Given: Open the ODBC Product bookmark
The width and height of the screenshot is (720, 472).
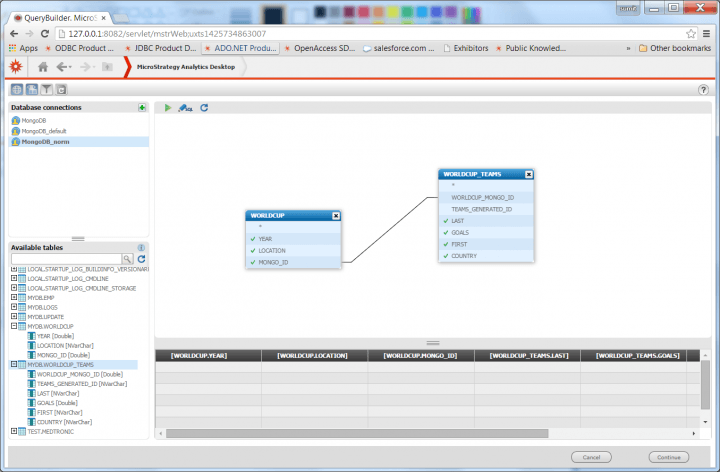Looking at the screenshot, I should pyautogui.click(x=79, y=48).
